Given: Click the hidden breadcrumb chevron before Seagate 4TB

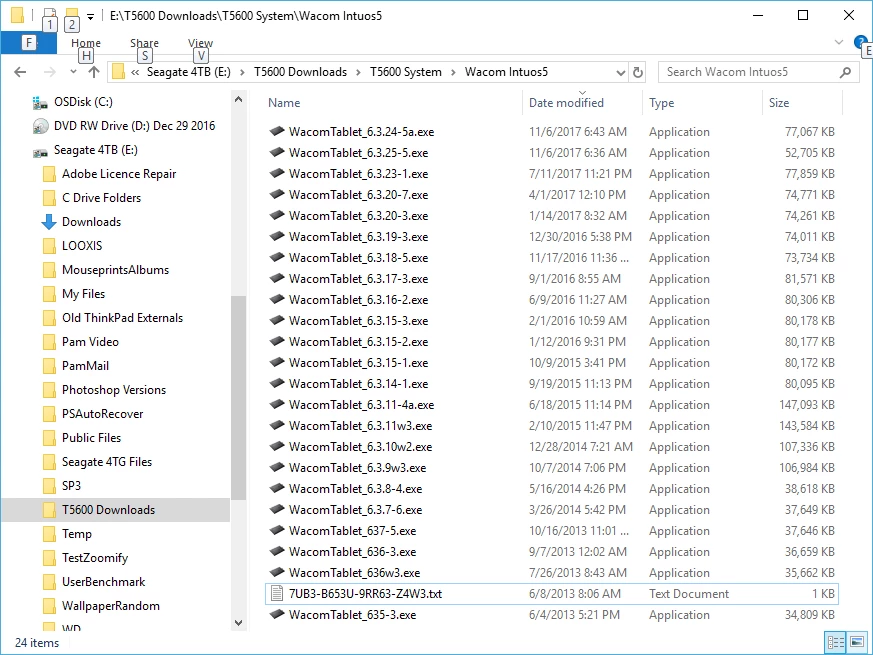Looking at the screenshot, I should (135, 72).
